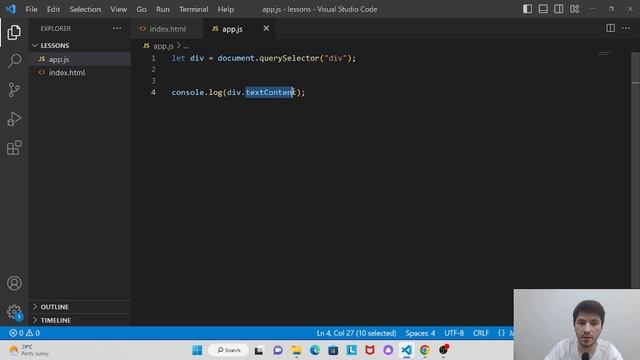Click line number 4 in the gutter
The image size is (640, 360).
(153, 92)
